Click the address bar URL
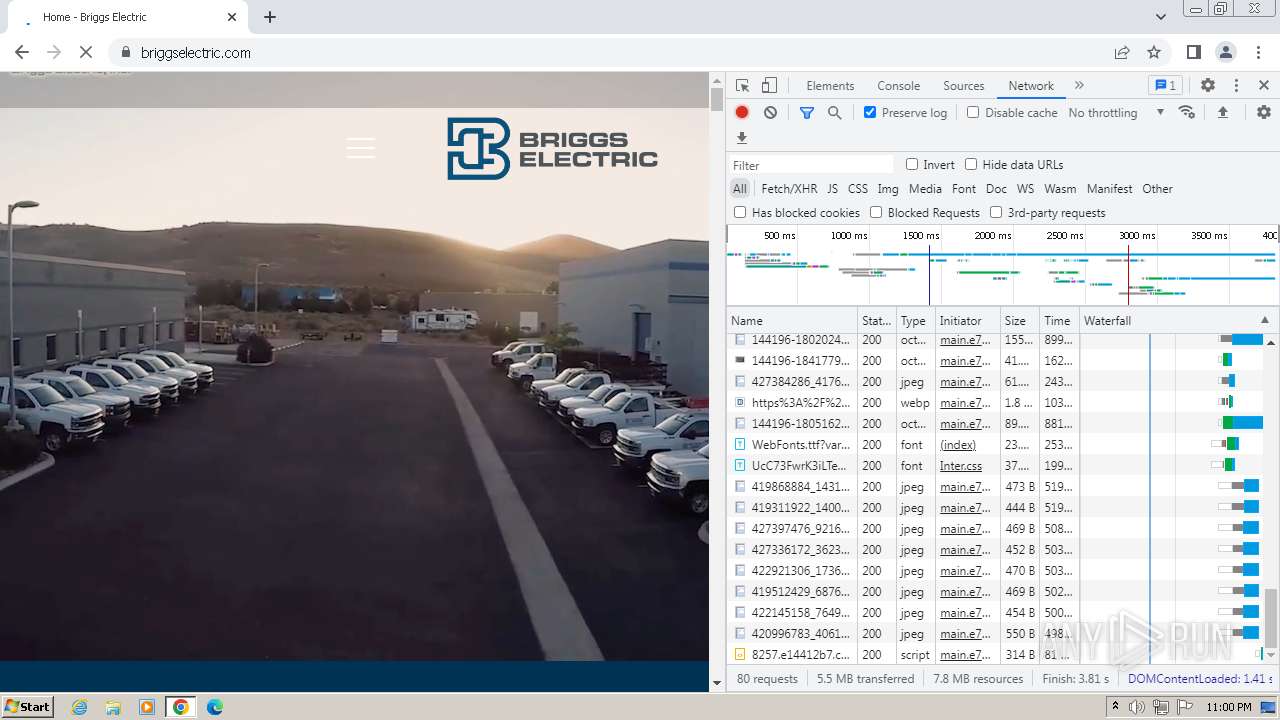Screen dimensions: 1280x720 pos(196,53)
